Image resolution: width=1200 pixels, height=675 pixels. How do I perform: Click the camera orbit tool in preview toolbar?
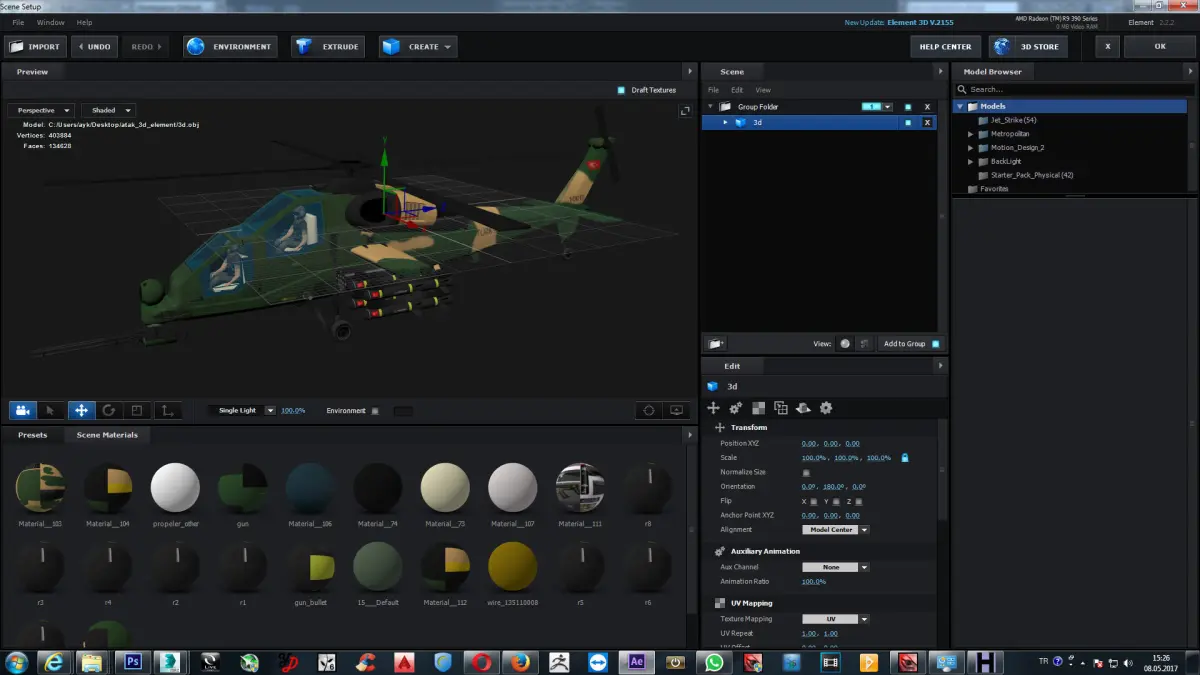22,410
